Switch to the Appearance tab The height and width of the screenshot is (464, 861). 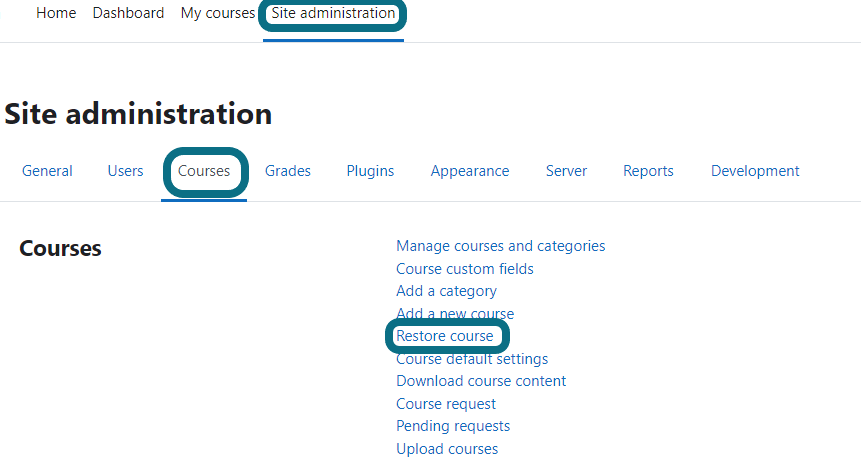470,171
